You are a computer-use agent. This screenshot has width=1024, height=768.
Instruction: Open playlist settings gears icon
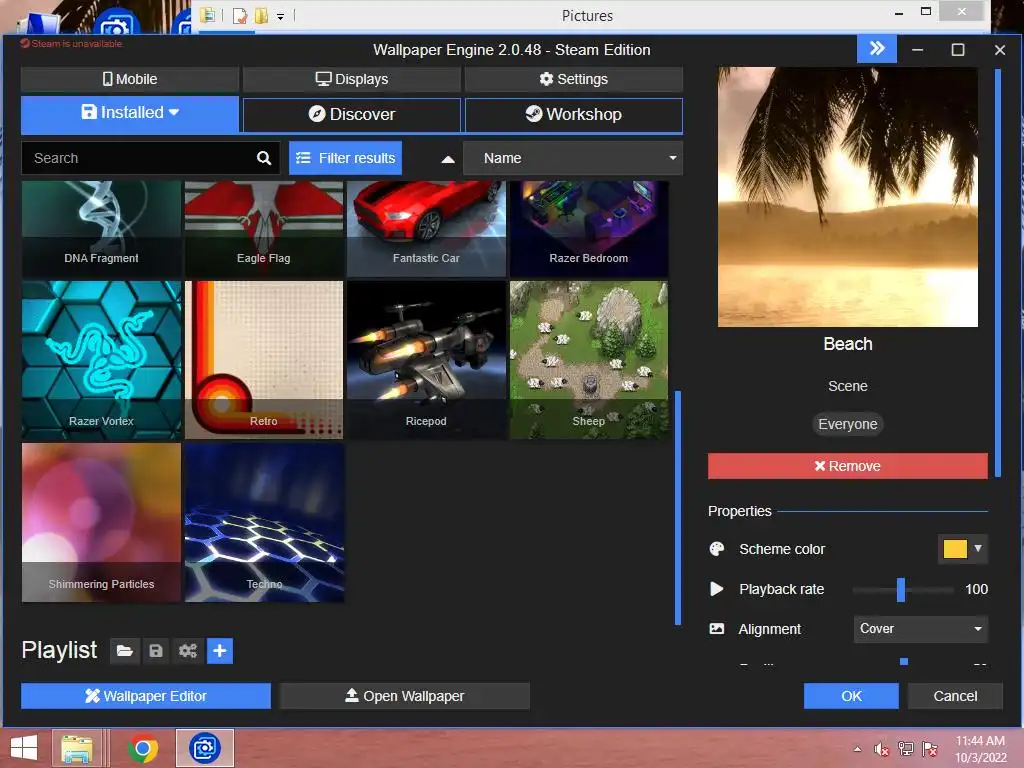[187, 650]
